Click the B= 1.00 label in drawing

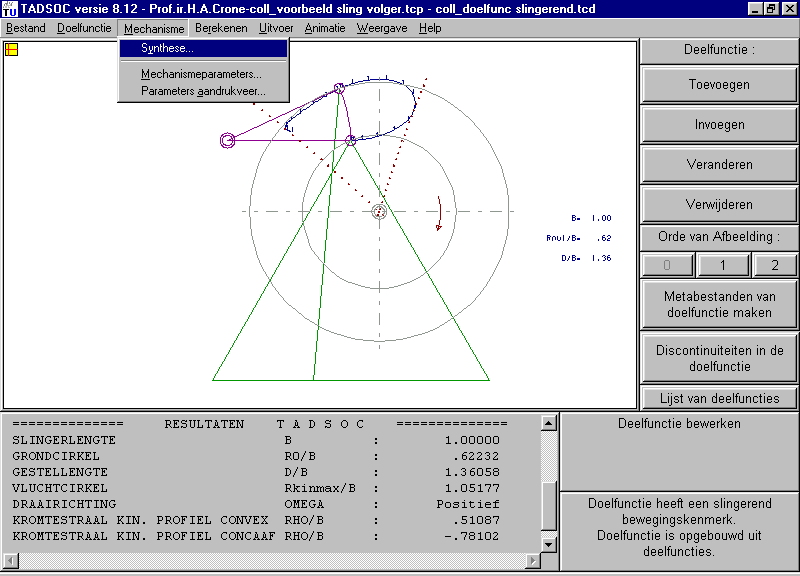(591, 218)
